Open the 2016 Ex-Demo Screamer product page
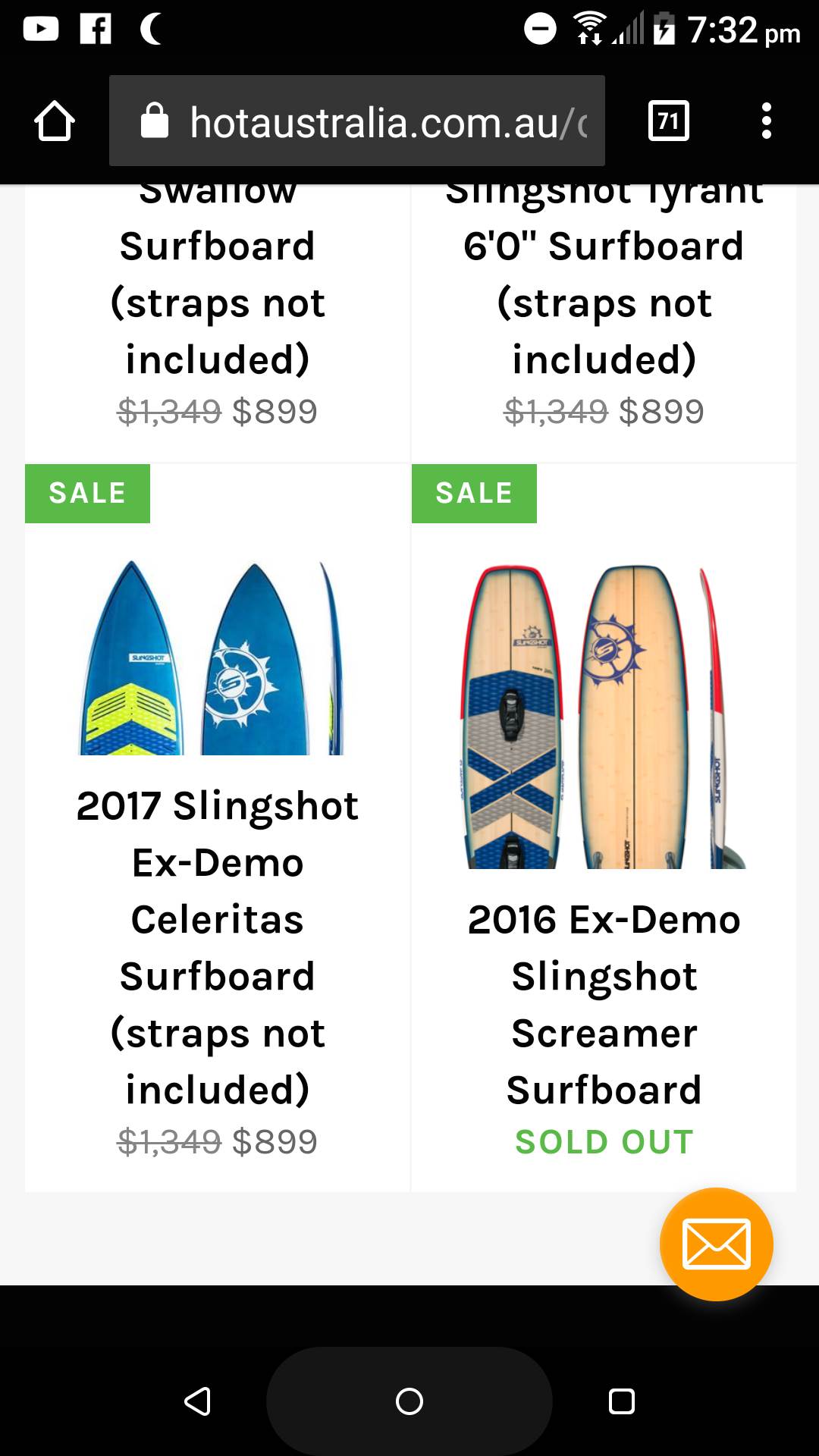 click(603, 1005)
